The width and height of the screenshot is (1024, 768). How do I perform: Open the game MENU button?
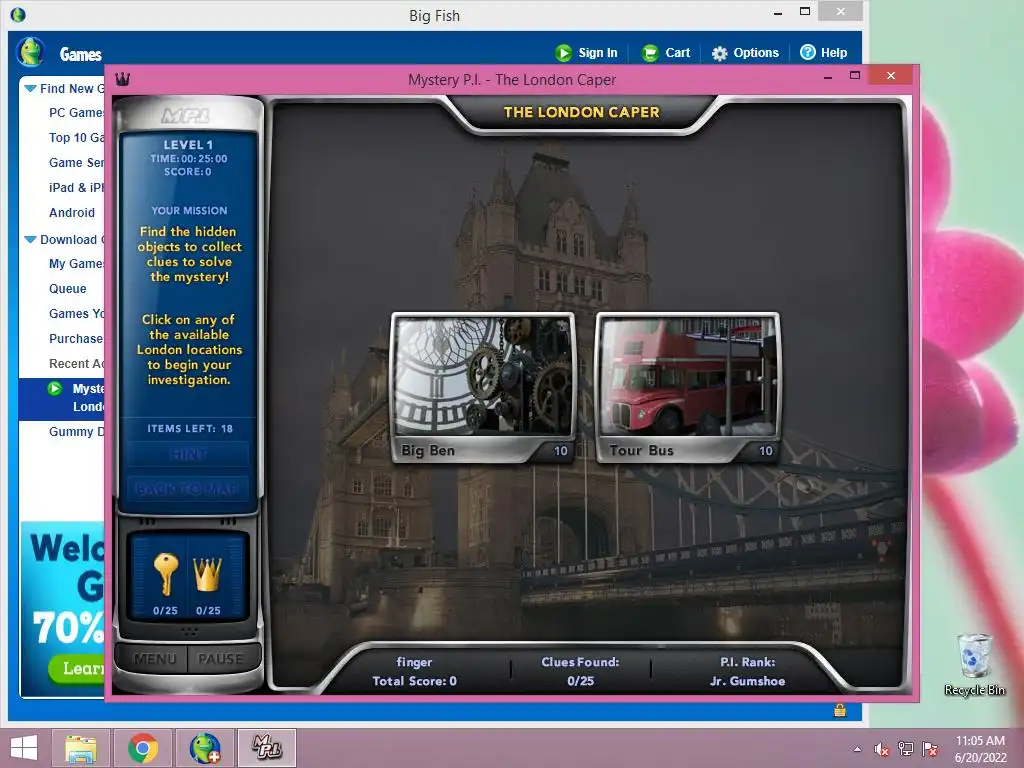pos(155,659)
